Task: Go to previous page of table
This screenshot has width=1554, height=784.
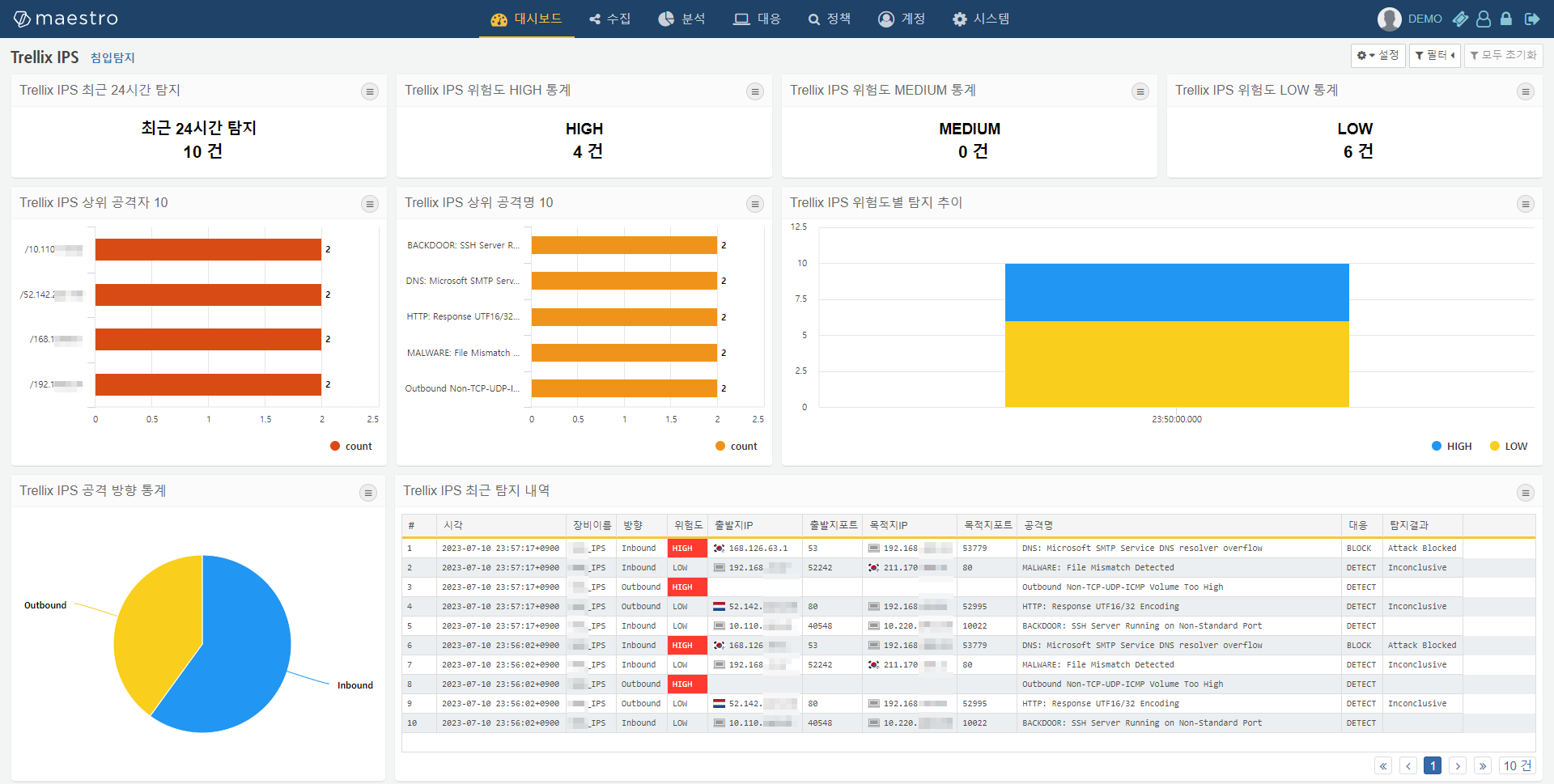Action: pos(1408,765)
